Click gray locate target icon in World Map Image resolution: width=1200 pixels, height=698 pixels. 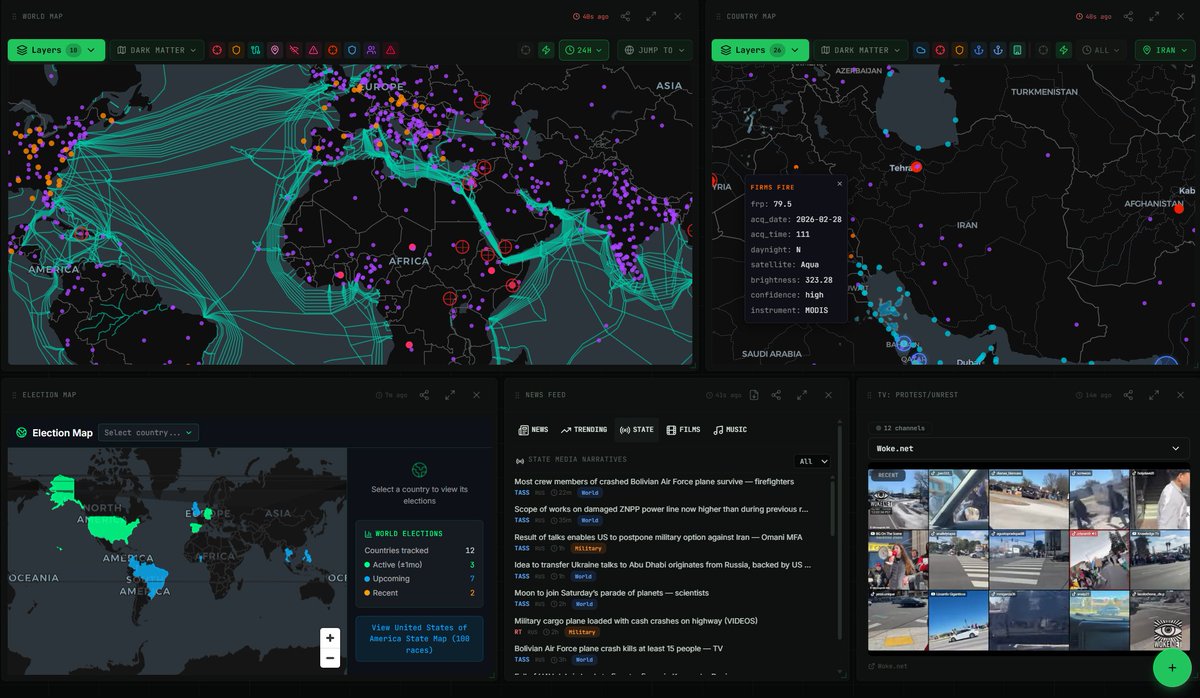(x=526, y=50)
